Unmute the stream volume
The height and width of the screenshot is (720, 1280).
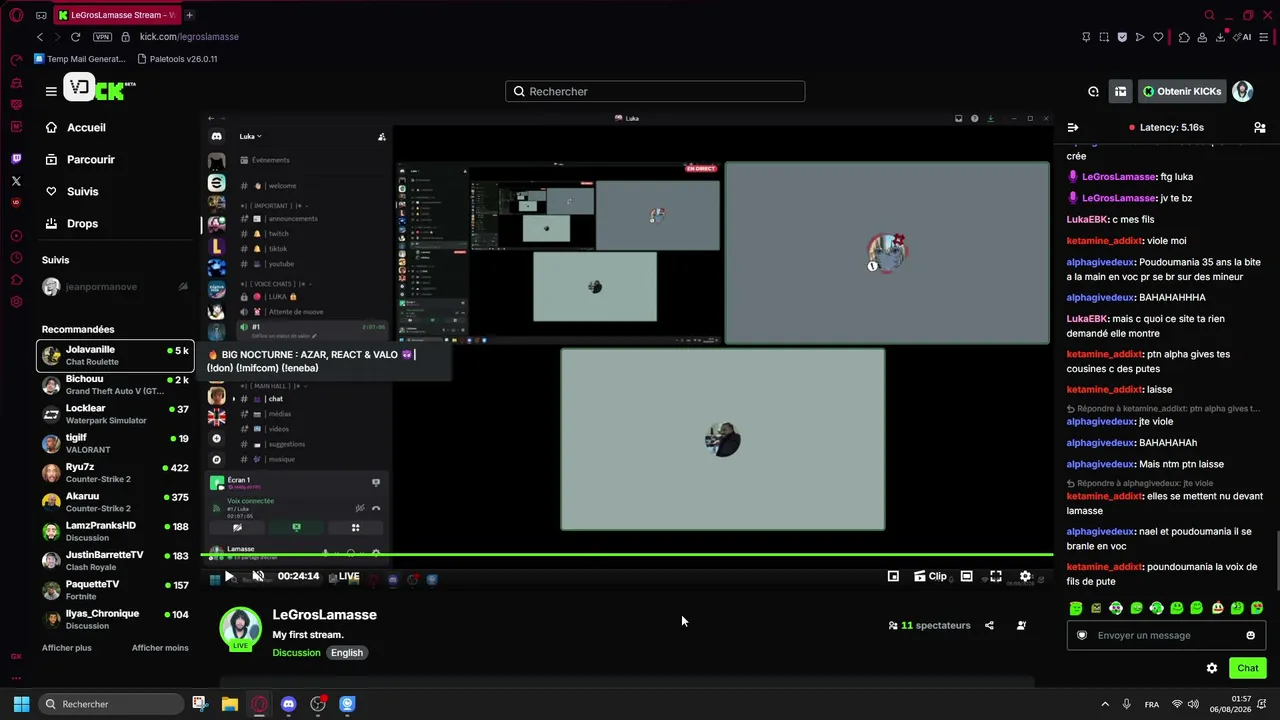(258, 576)
